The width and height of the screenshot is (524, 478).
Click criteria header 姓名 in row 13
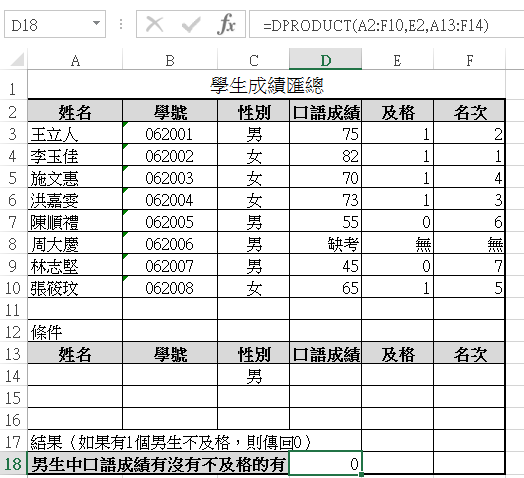(75, 354)
